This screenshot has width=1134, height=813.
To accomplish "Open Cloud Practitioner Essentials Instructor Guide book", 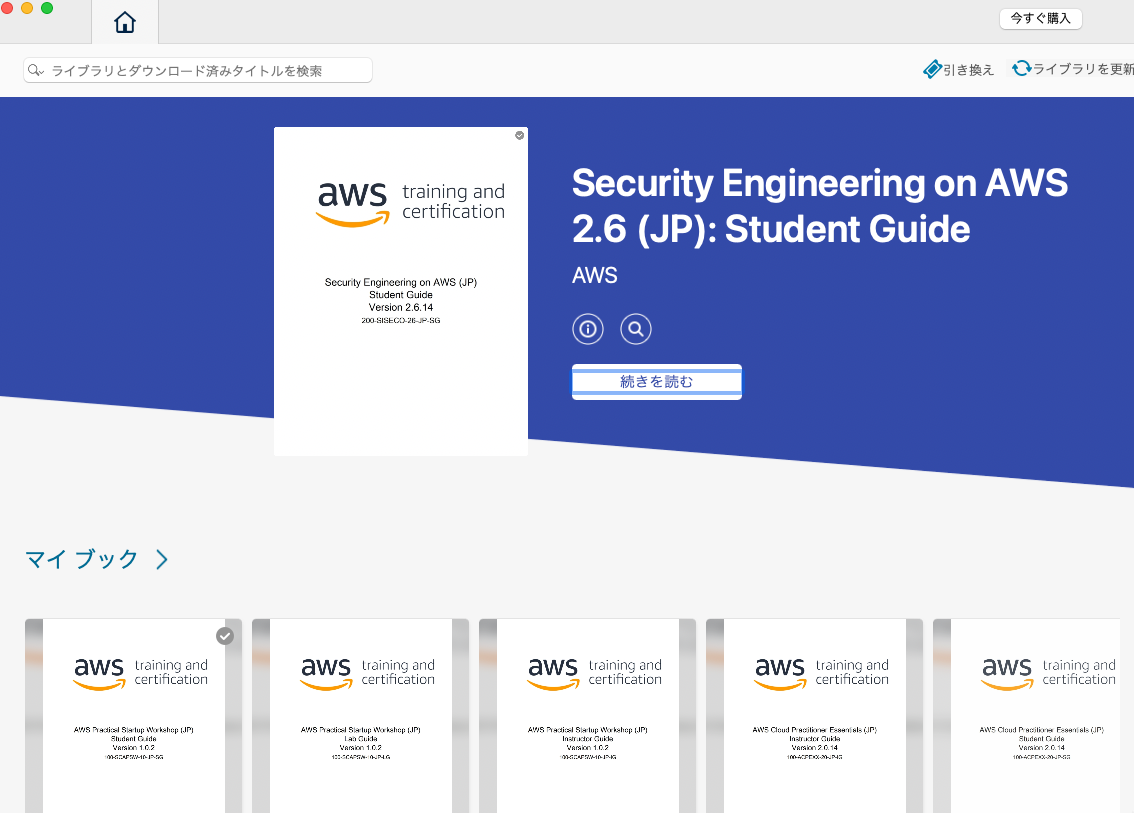I will 814,716.
